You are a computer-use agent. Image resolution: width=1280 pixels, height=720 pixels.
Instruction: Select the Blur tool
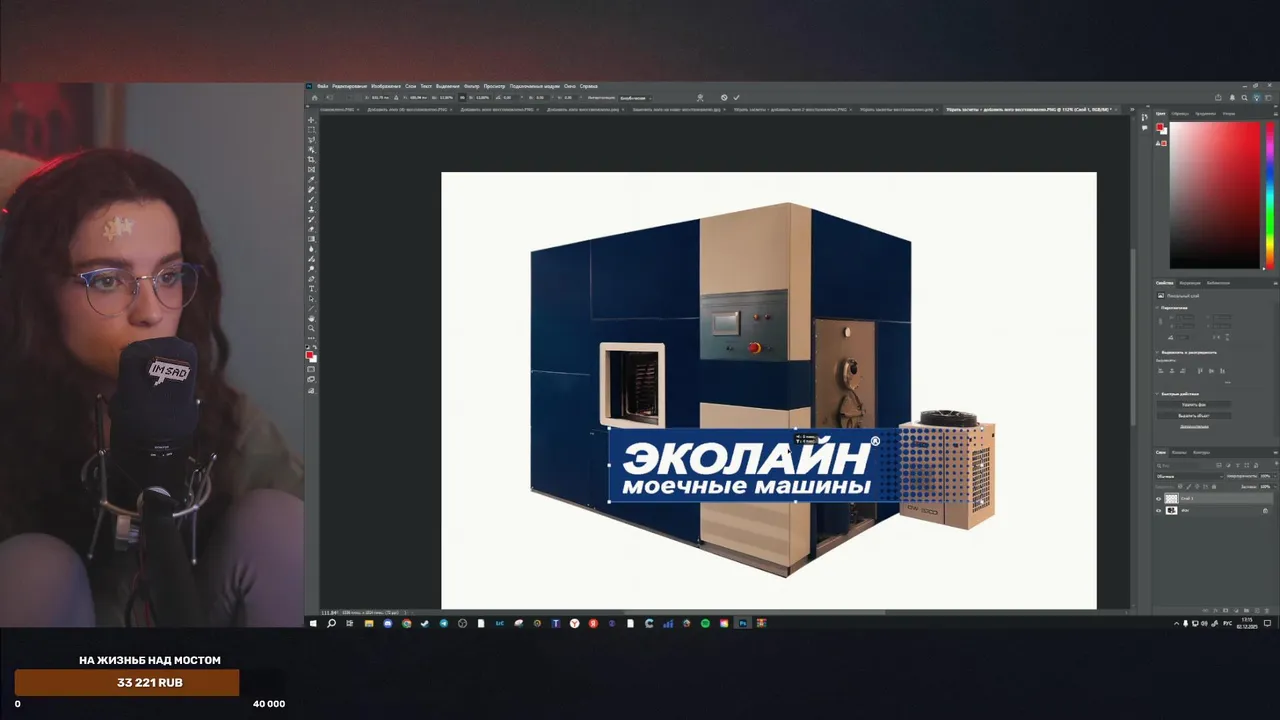click(311, 249)
